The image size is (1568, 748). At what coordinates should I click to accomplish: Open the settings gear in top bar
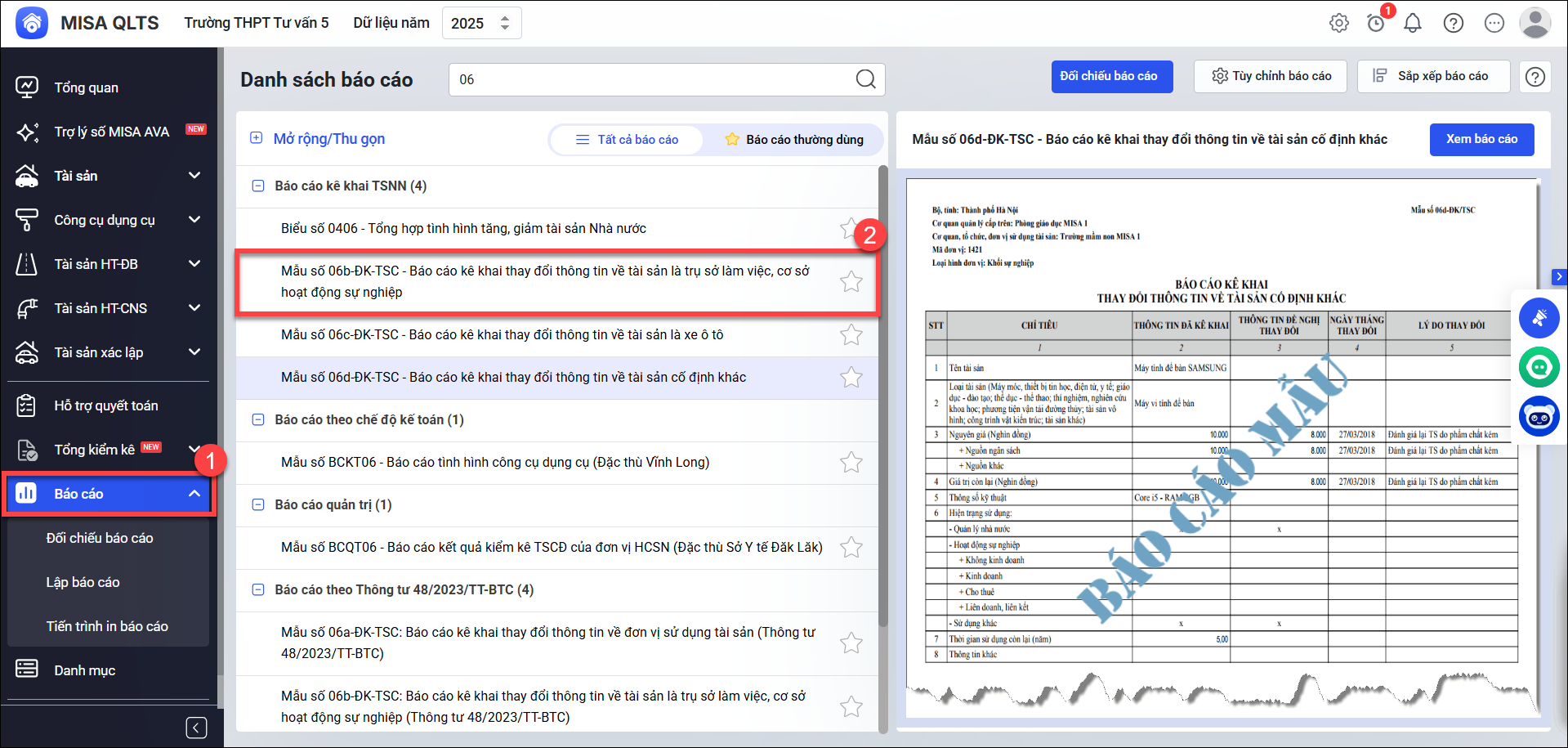[x=1339, y=23]
